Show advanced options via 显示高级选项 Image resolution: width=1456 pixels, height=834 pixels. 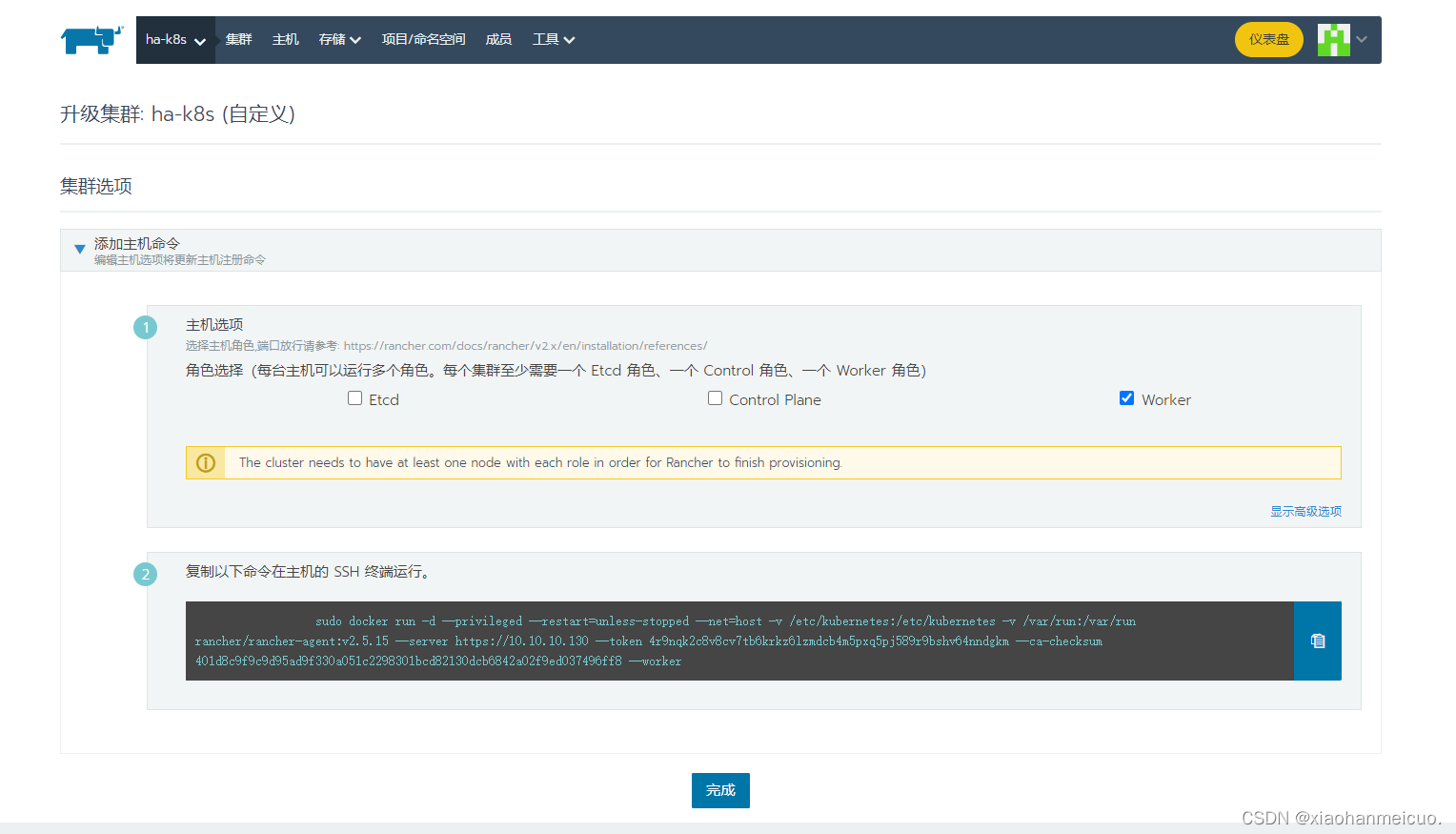point(1305,512)
